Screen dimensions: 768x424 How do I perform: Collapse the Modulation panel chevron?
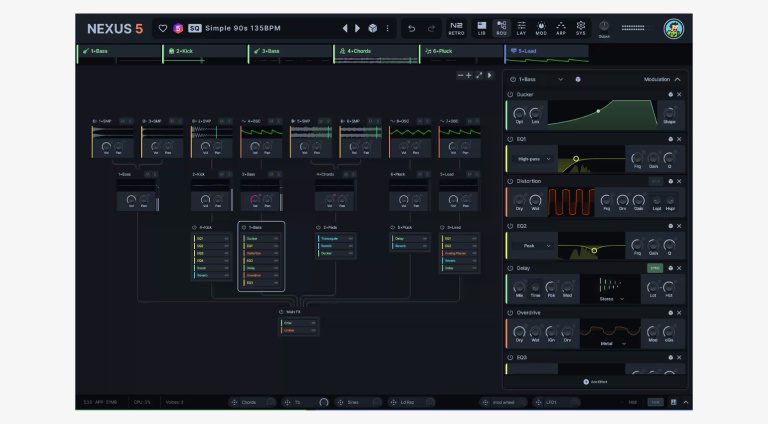click(677, 79)
